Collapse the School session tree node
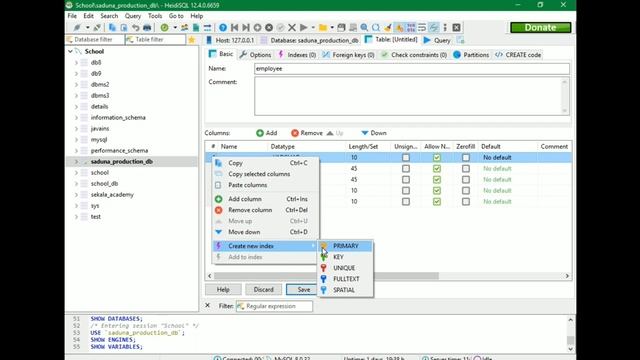Screen dimensions: 640x360 (70, 51)
